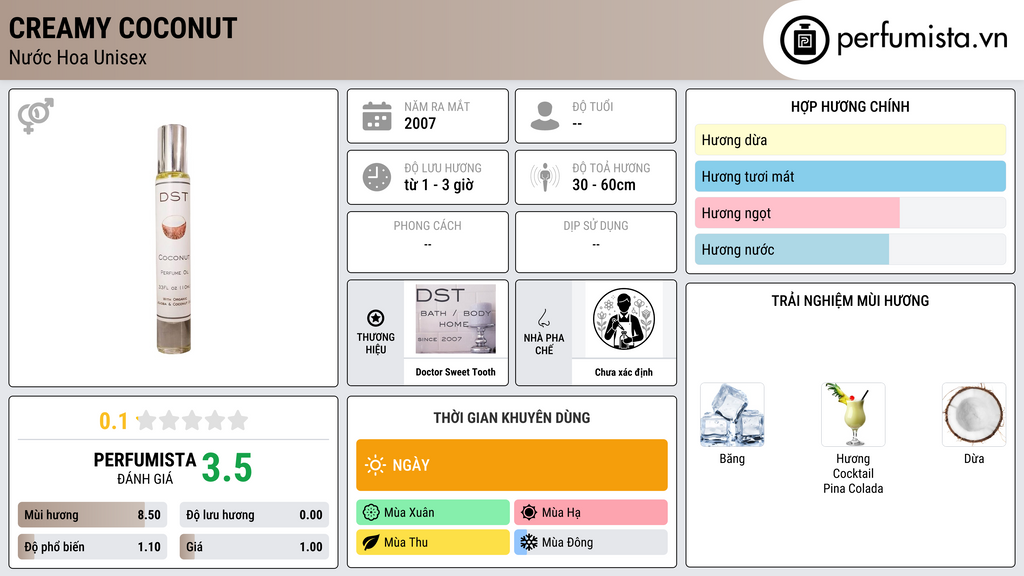Click the Creamy Coconut bottle image
This screenshot has height=576, width=1024.
pos(174,238)
